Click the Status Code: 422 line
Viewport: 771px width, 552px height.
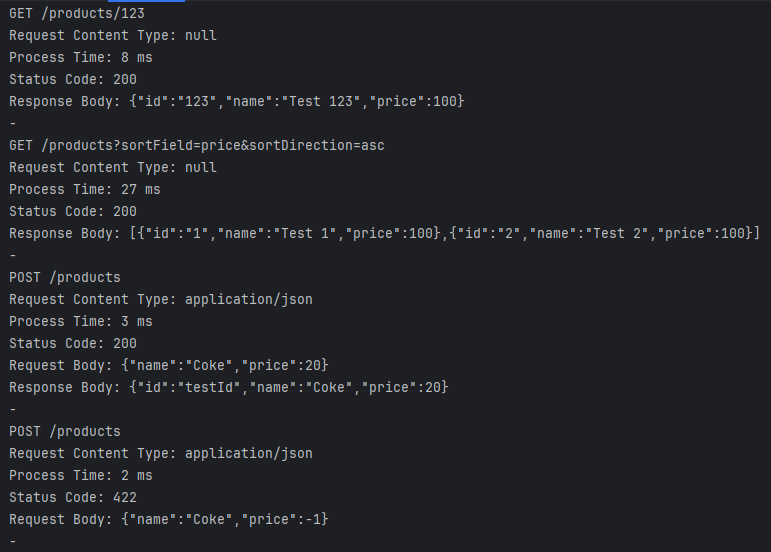73,497
